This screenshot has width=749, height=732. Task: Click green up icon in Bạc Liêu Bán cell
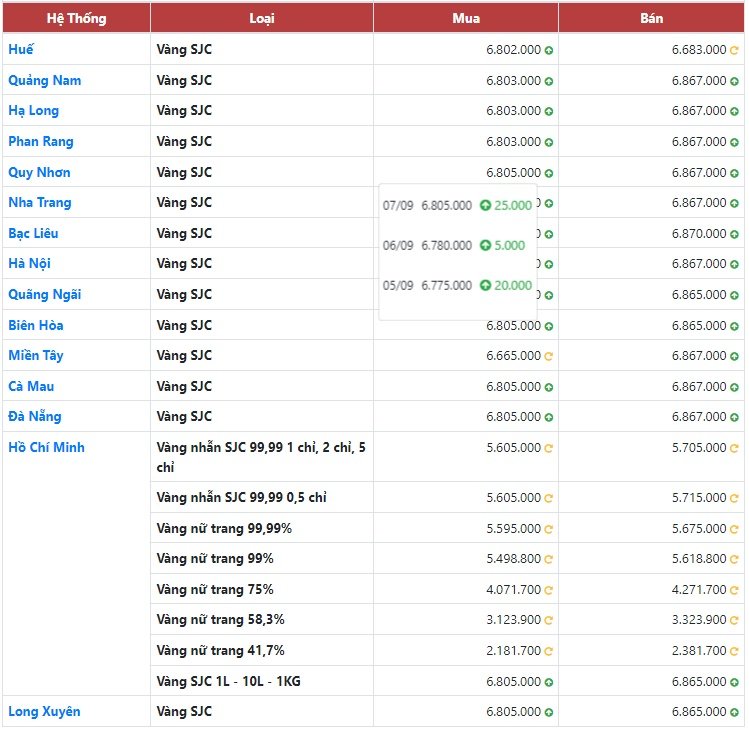734,234
